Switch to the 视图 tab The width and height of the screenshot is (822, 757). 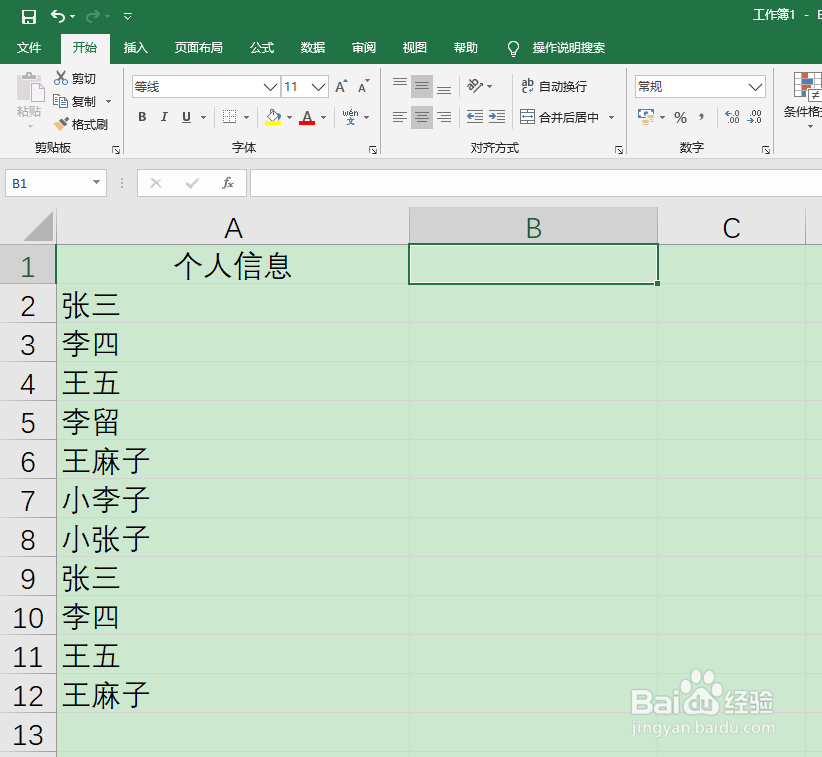click(415, 48)
